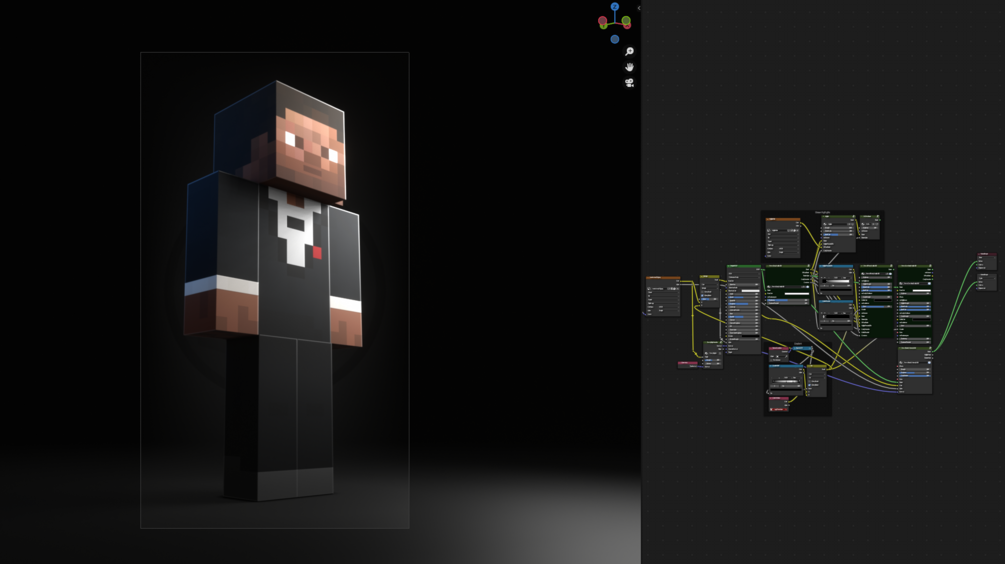Select the bottom-right dark green group node

coord(915,370)
